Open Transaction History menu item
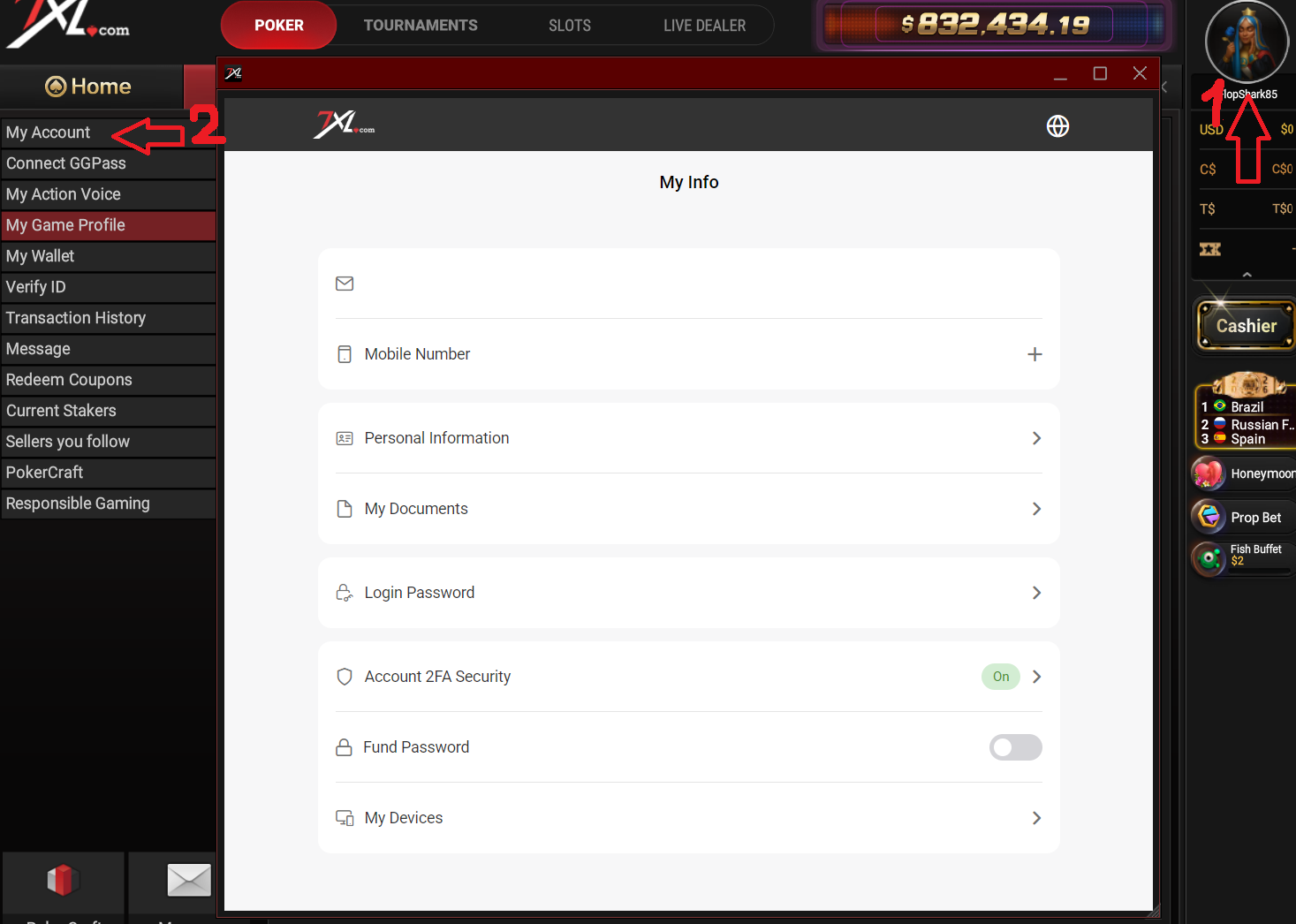 point(109,318)
